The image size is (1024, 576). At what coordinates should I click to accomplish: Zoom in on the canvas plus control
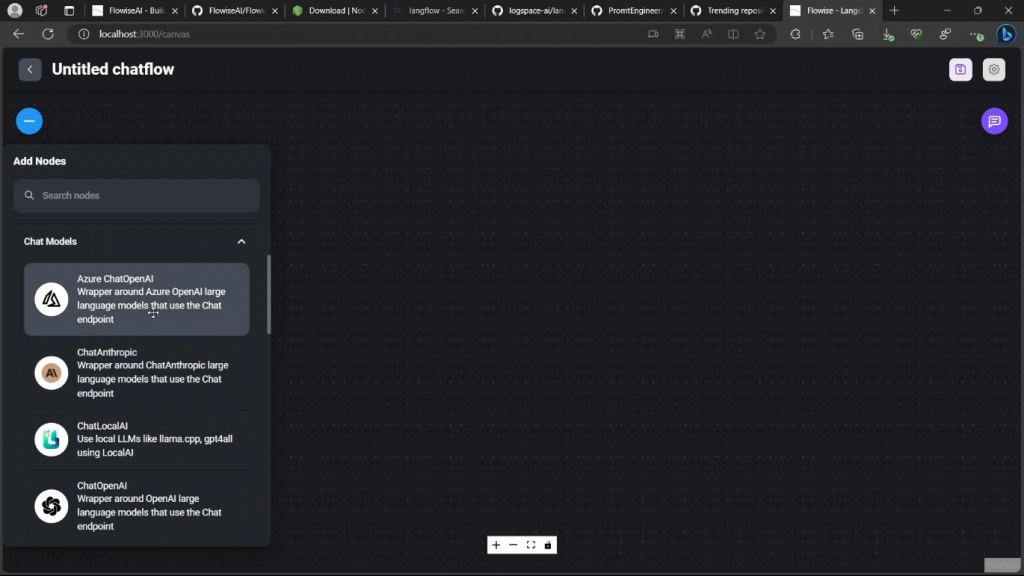496,545
